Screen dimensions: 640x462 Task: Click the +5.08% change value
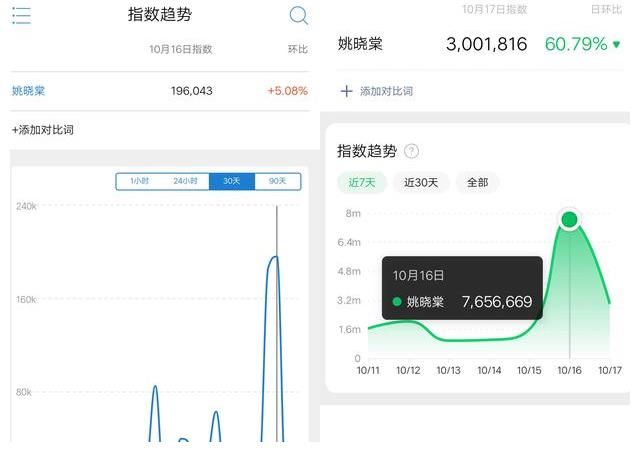pos(287,91)
